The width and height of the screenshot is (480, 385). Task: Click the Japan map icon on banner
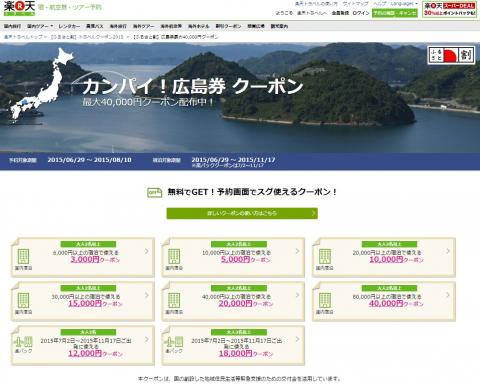tap(41, 83)
